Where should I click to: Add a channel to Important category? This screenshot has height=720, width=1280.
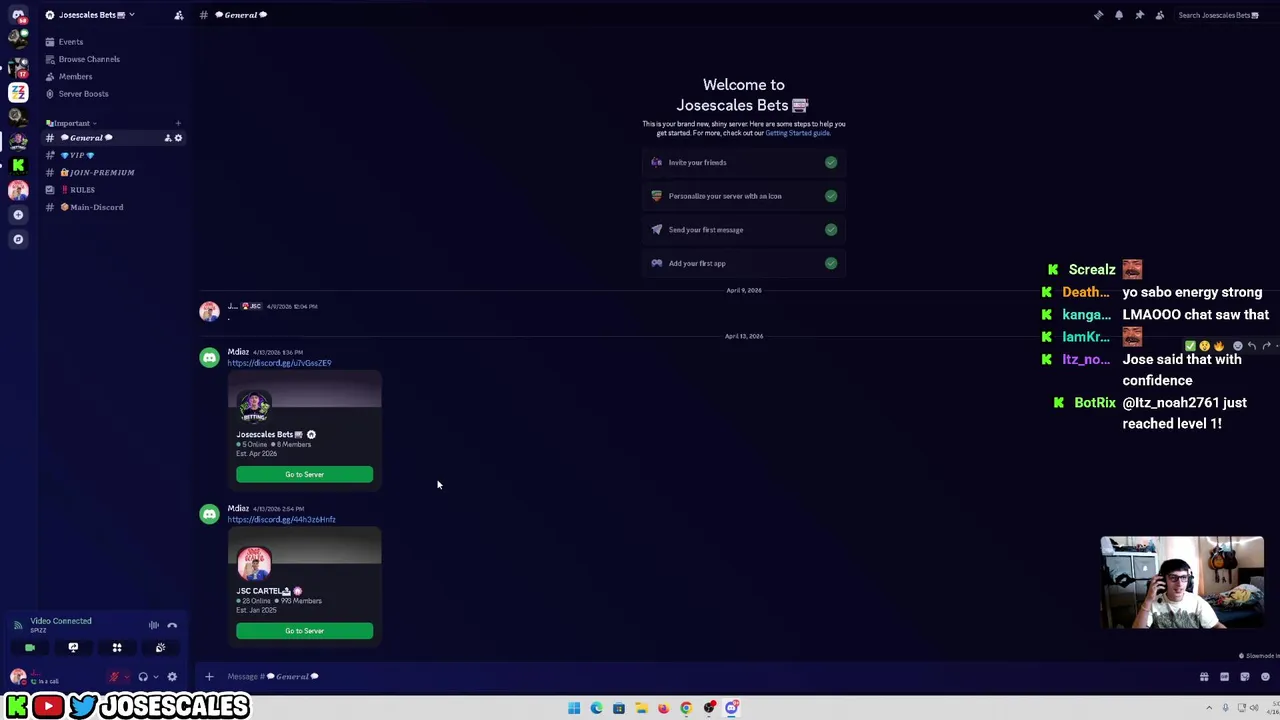point(178,123)
